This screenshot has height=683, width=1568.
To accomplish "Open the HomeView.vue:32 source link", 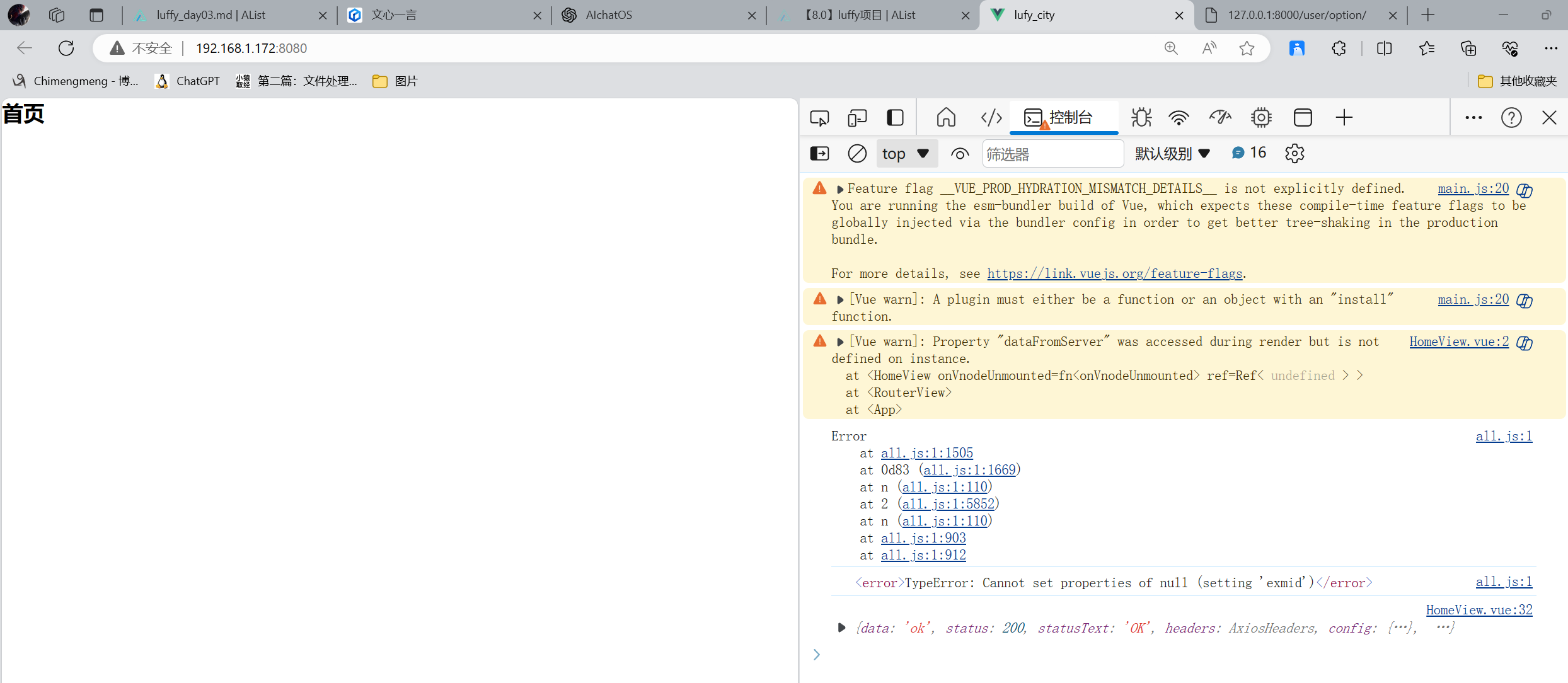I will [x=1479, y=610].
